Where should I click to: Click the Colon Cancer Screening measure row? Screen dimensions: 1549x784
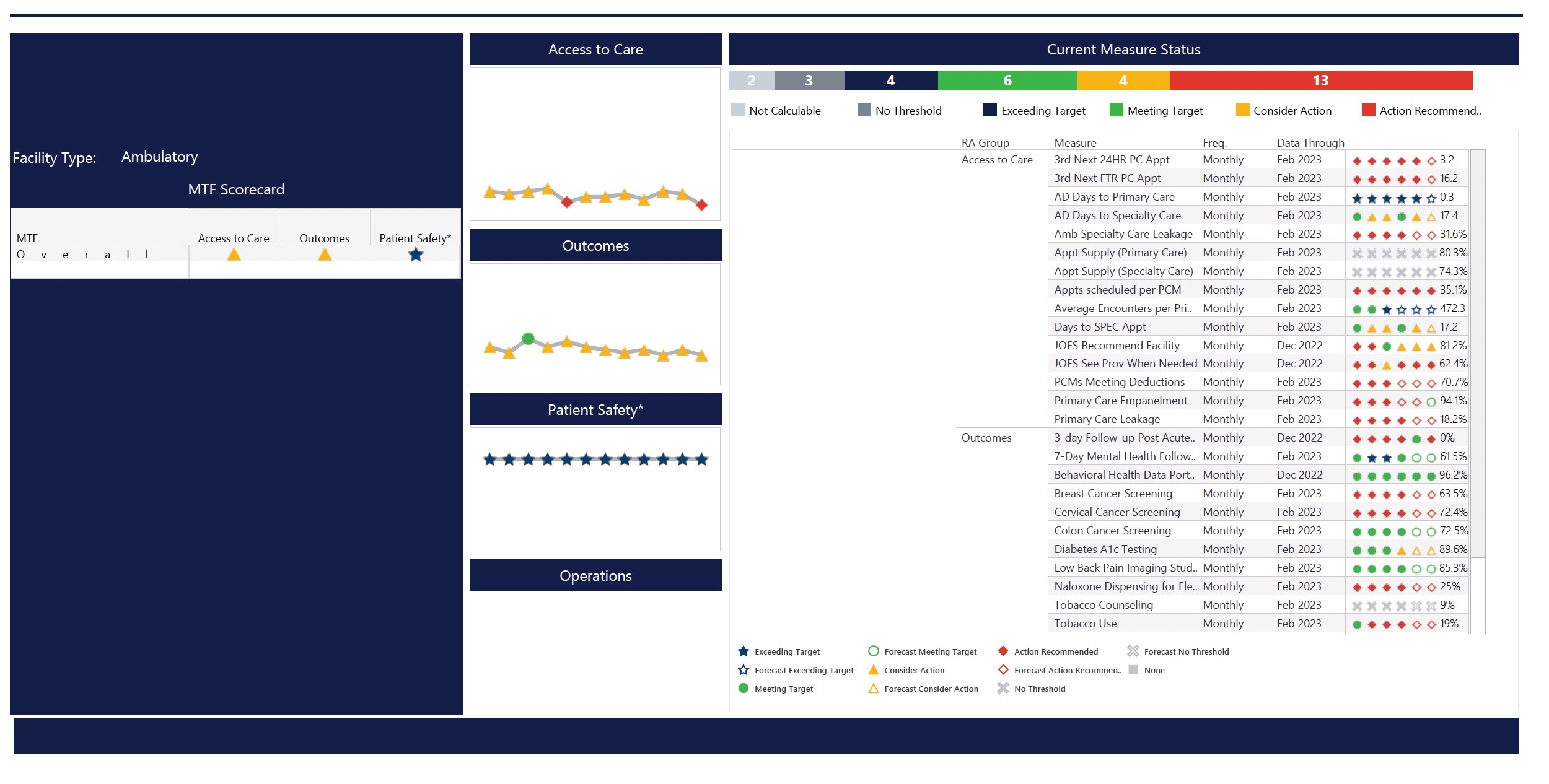point(1112,531)
